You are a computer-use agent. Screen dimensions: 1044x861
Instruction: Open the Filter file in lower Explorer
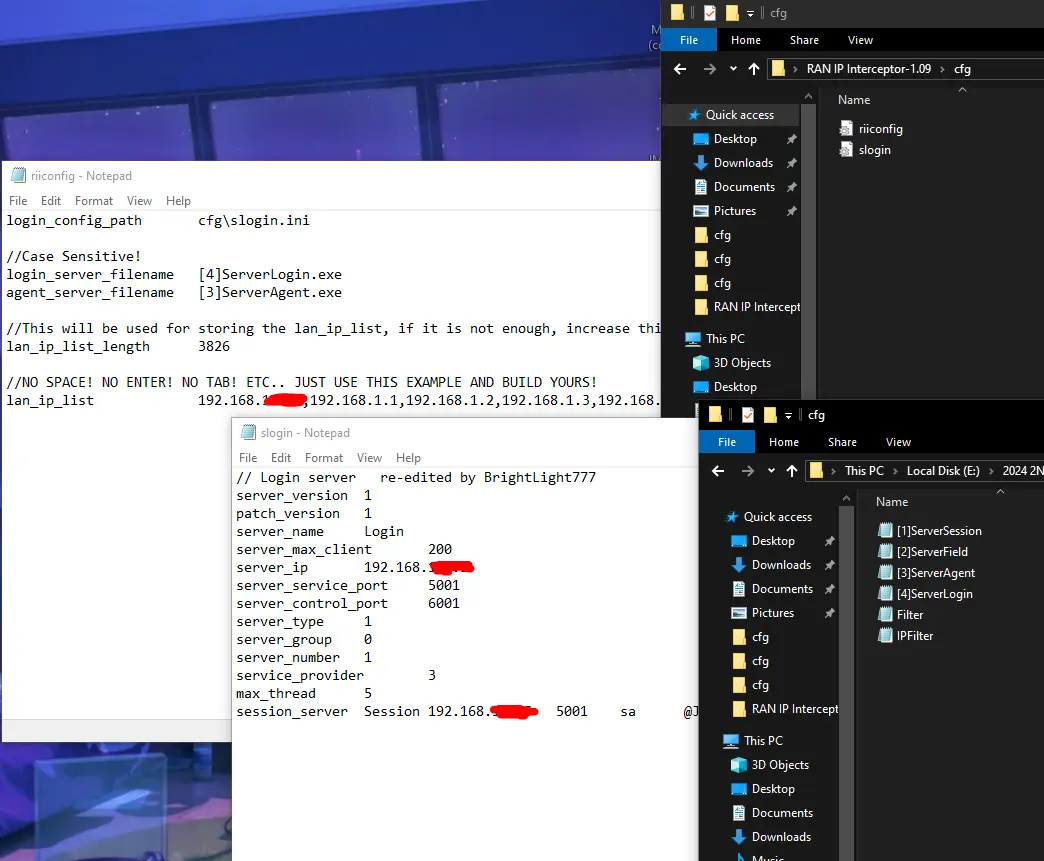click(x=901, y=615)
